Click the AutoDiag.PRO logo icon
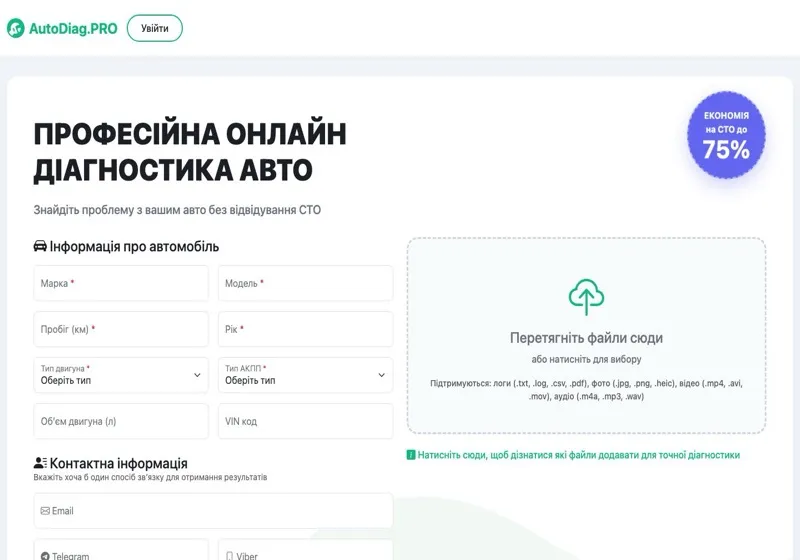Screen dimensions: 800x560 click(x=15, y=29)
